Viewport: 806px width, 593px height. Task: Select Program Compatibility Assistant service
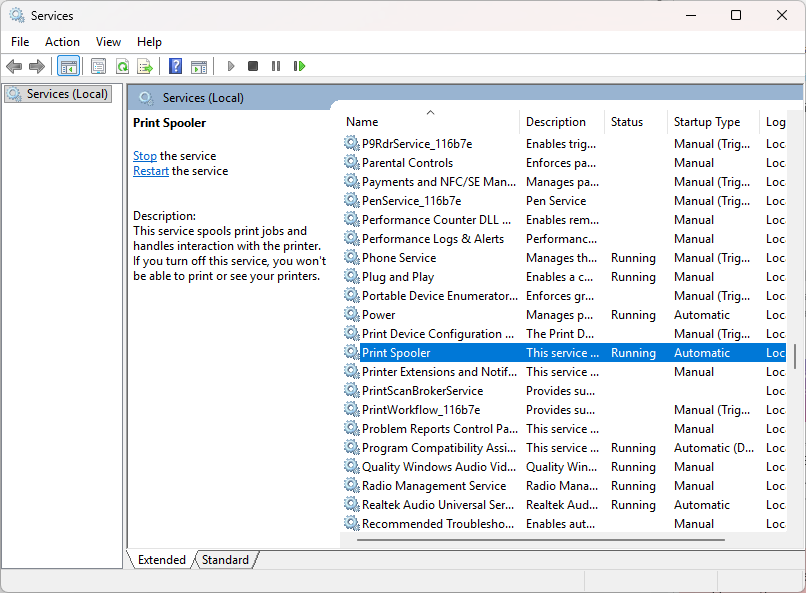[x=563, y=448]
